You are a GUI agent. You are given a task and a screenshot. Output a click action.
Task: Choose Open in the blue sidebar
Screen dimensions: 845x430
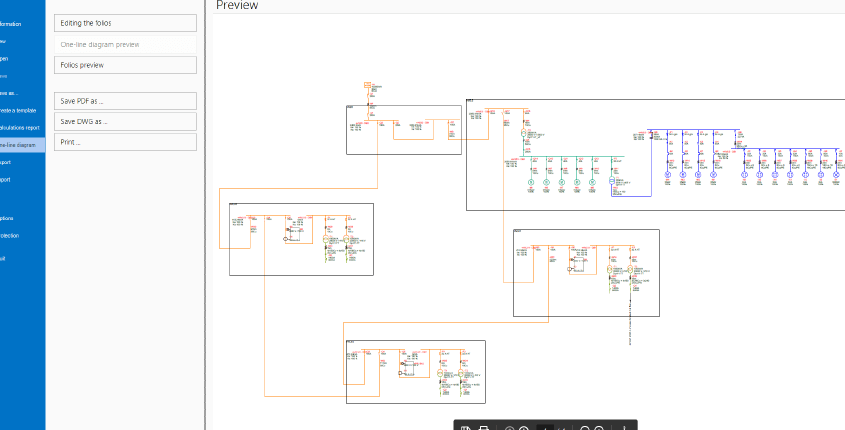pos(4,59)
